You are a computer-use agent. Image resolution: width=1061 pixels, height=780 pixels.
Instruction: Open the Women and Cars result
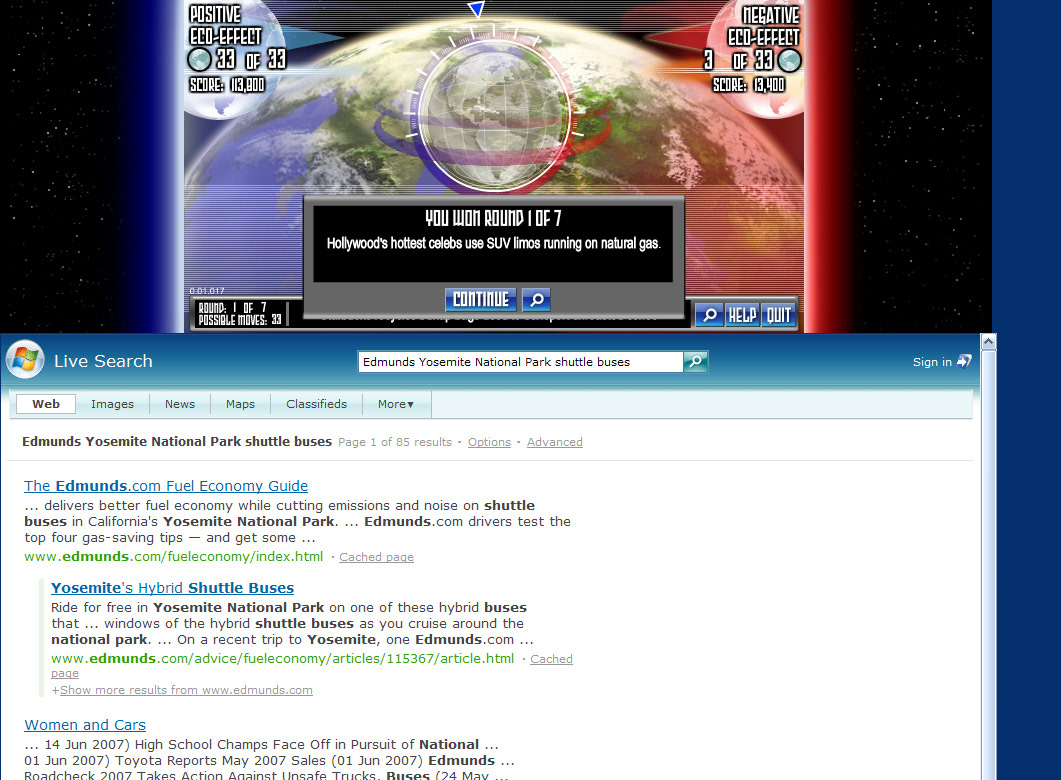click(x=85, y=725)
